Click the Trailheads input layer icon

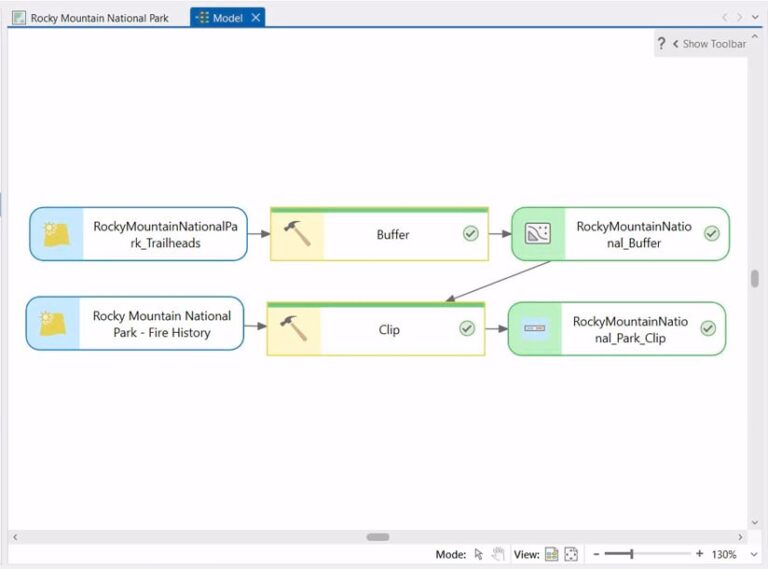(x=56, y=234)
